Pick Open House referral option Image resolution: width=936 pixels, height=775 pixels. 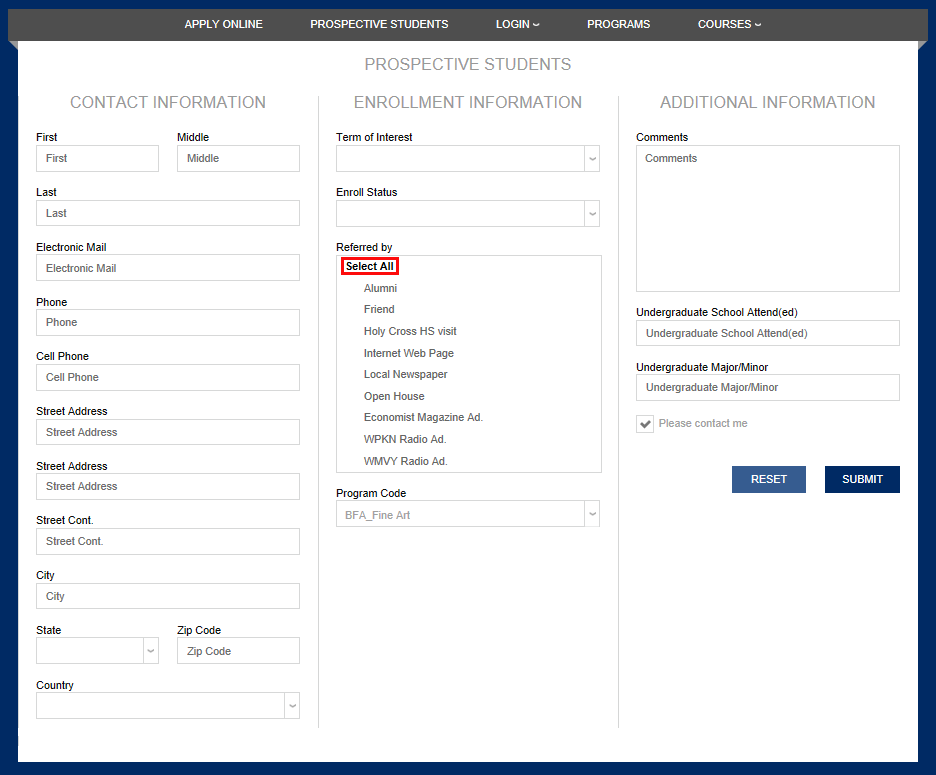pyautogui.click(x=394, y=396)
